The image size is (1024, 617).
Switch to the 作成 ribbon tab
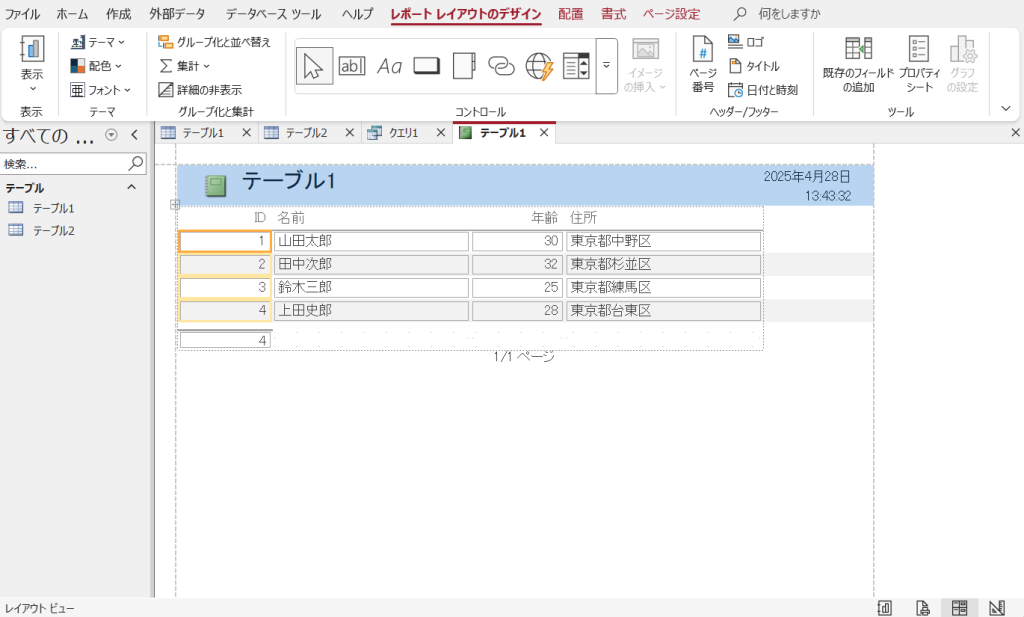118,14
